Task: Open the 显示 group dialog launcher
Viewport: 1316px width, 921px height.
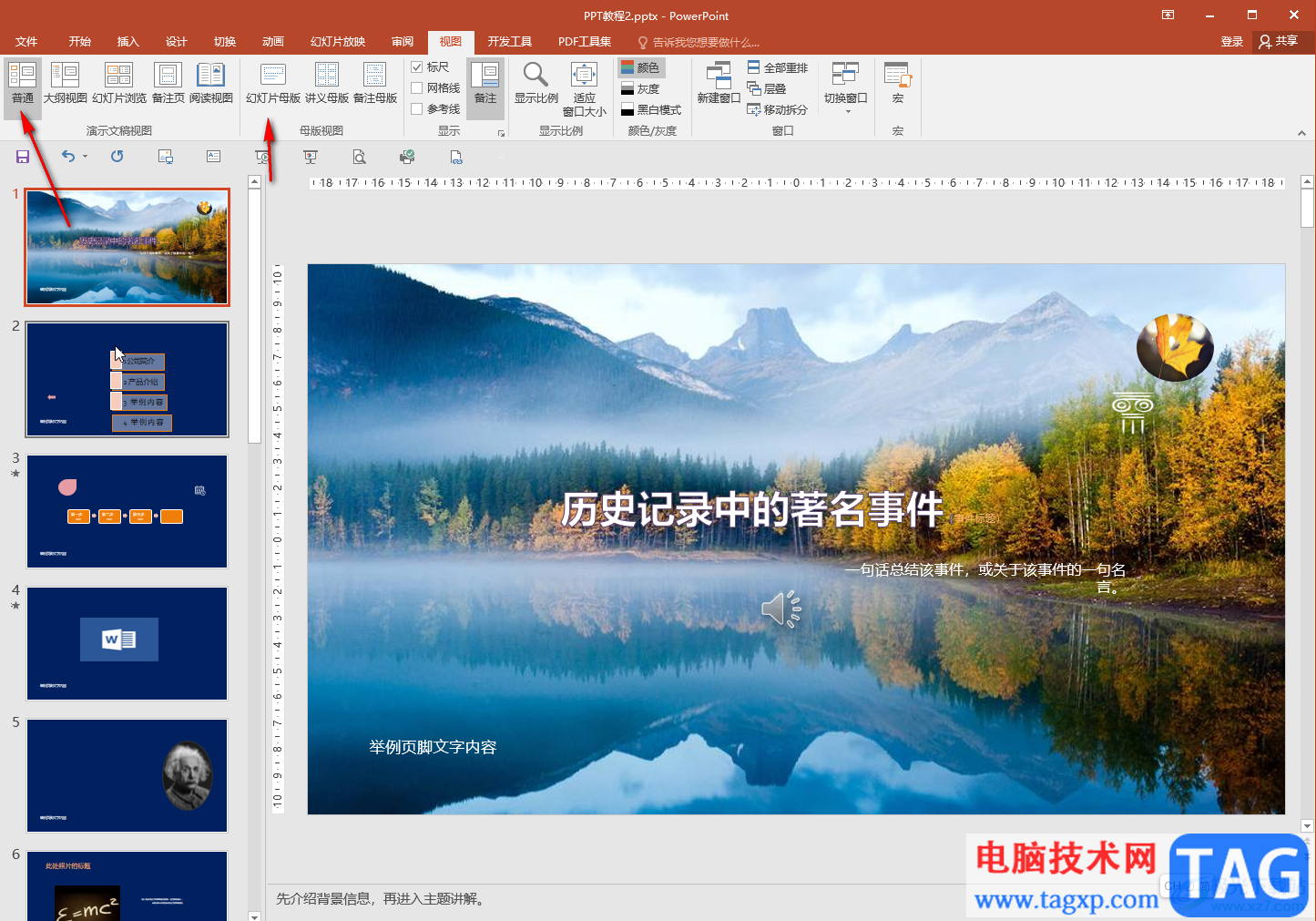Action: tap(501, 133)
